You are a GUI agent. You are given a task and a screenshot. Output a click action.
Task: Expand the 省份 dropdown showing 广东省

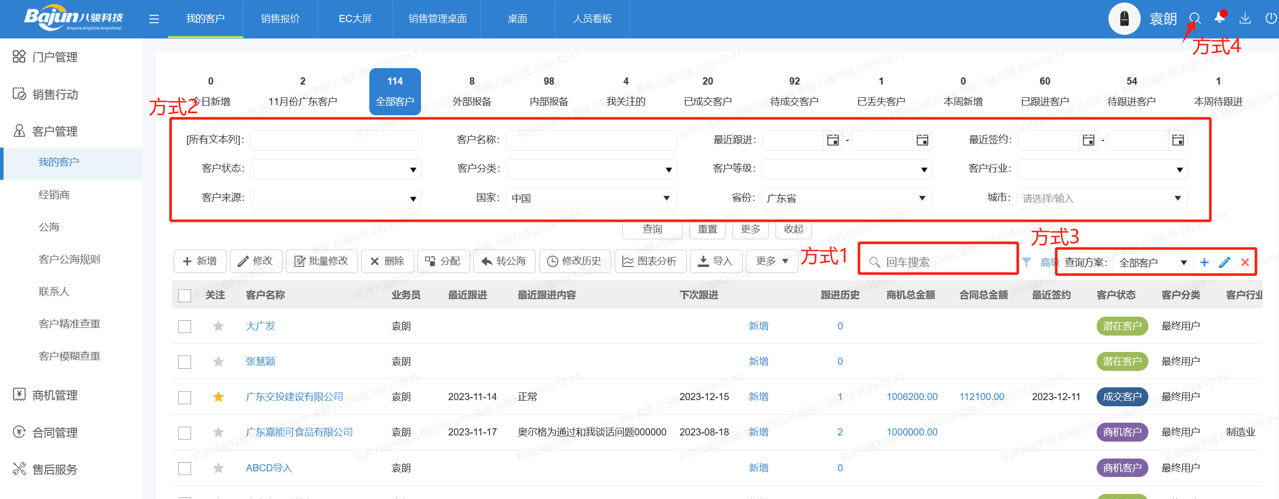click(x=846, y=198)
